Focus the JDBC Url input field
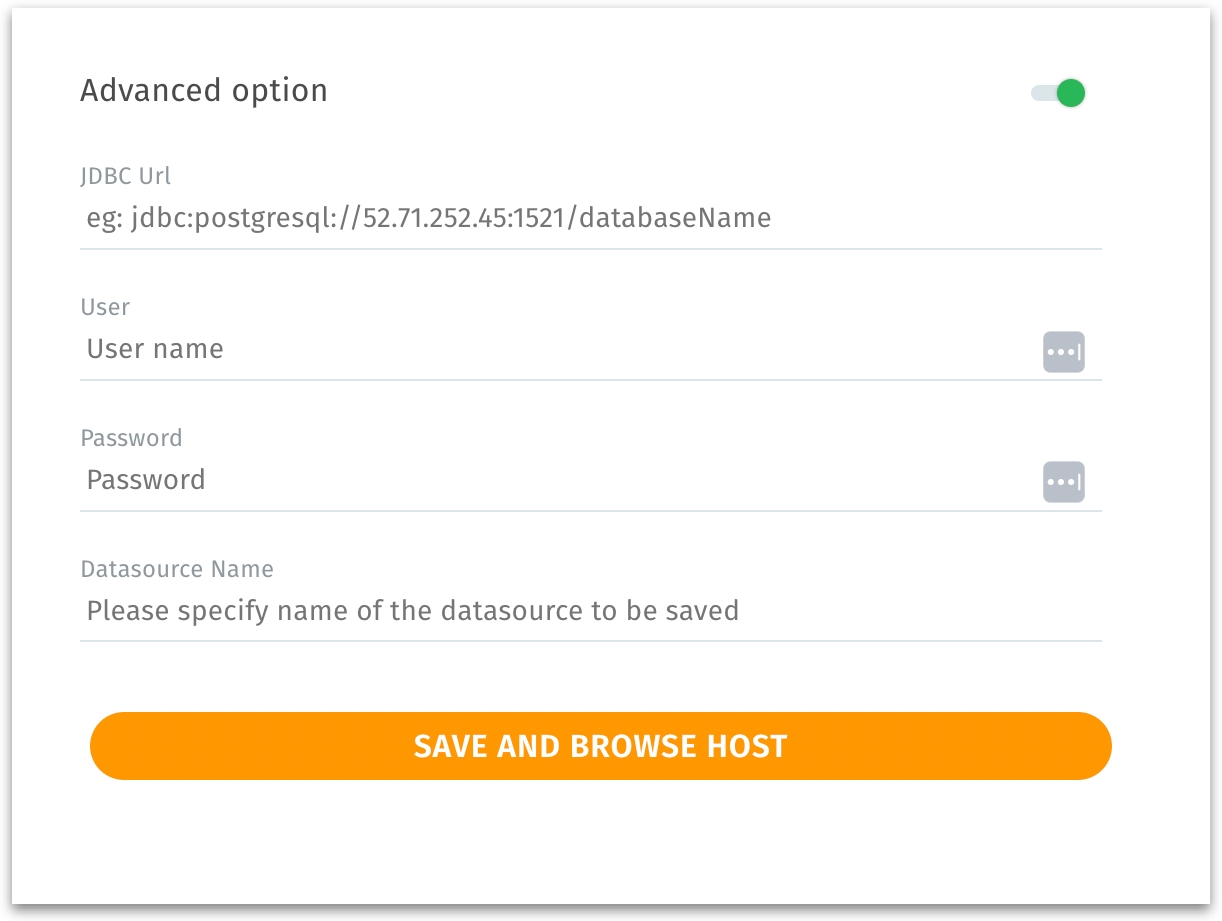 590,218
